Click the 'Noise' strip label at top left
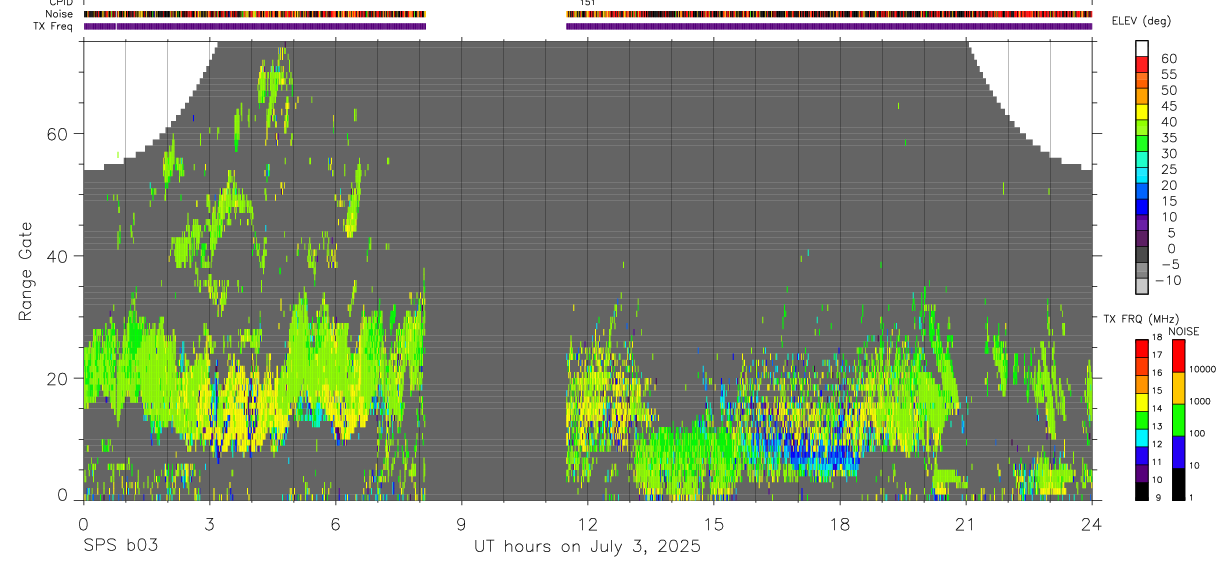This screenshot has width=1228, height=567. pyautogui.click(x=59, y=14)
